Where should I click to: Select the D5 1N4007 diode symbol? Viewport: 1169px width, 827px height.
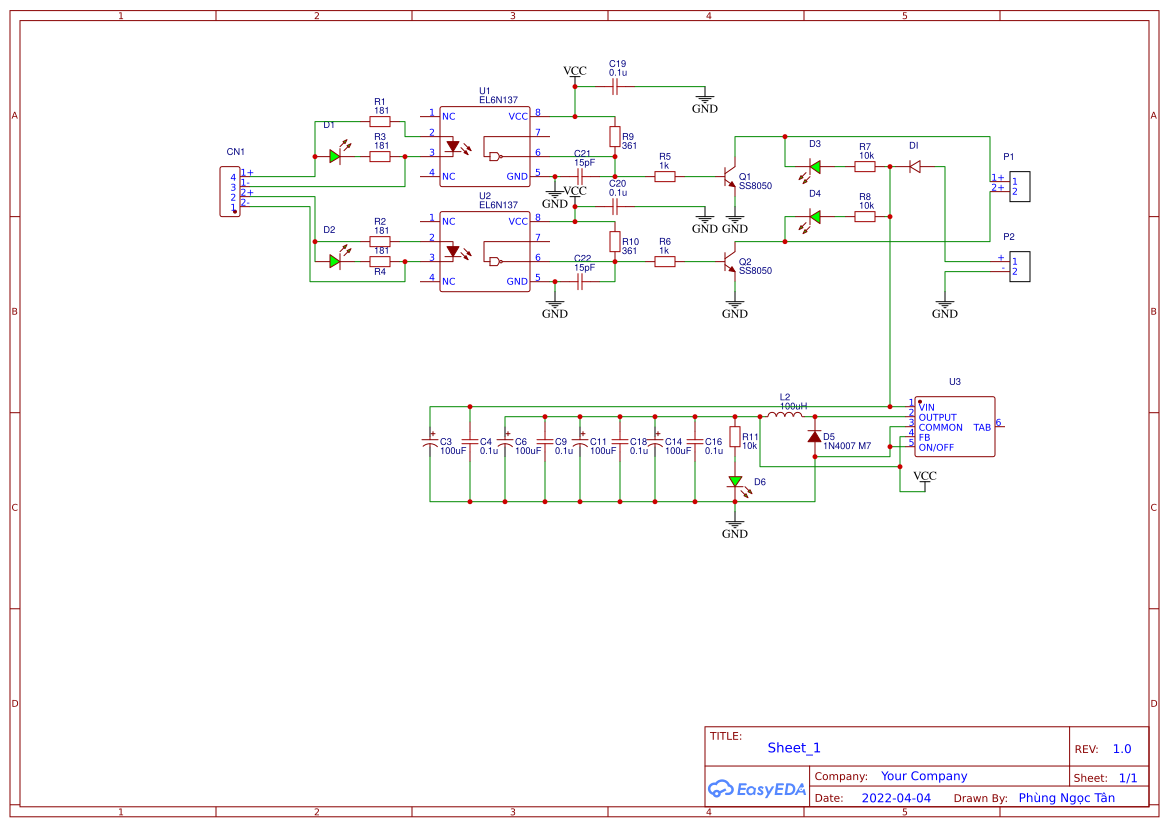(815, 437)
